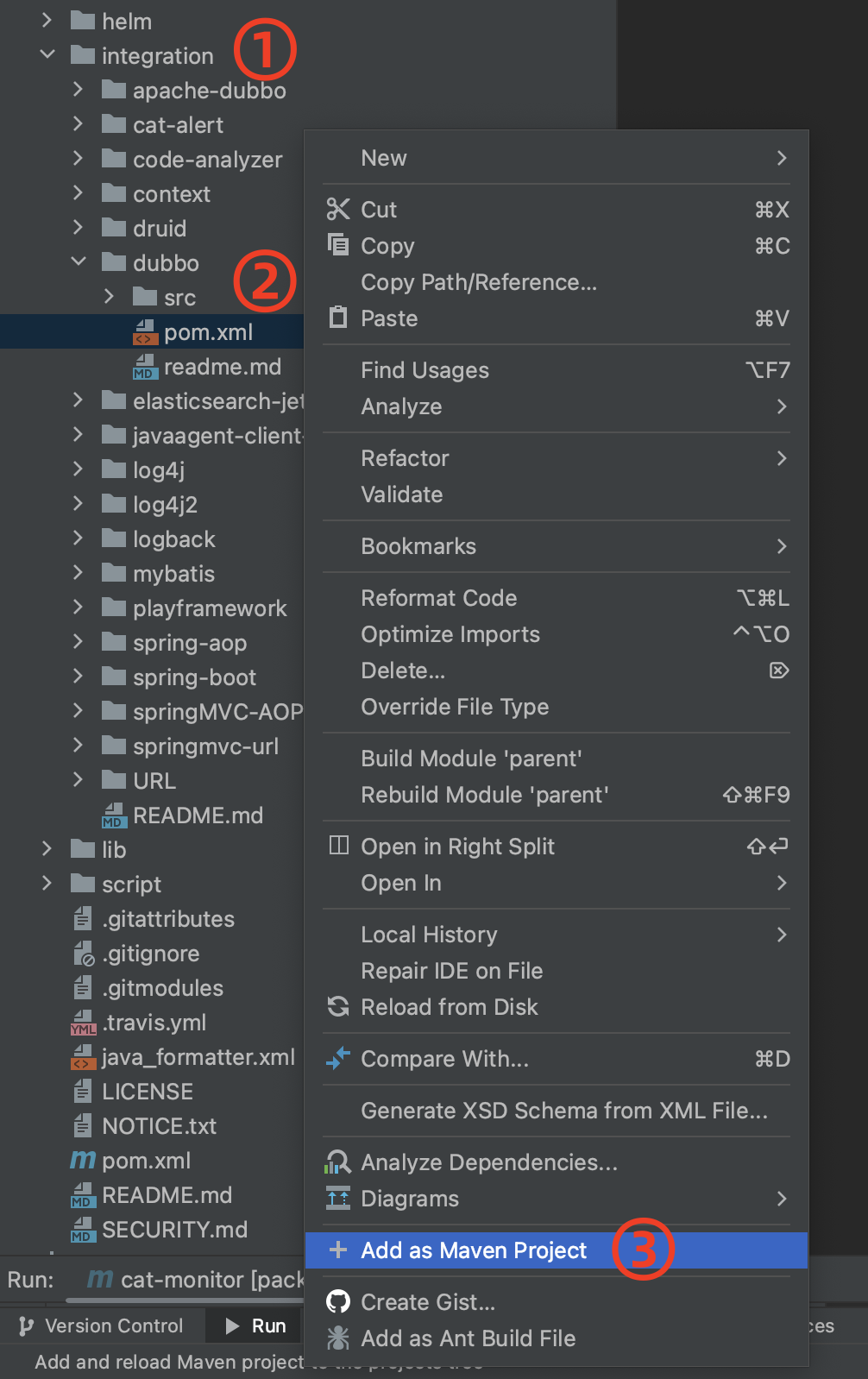Select README.md under integration folder
The width and height of the screenshot is (868, 1379).
coord(198,815)
